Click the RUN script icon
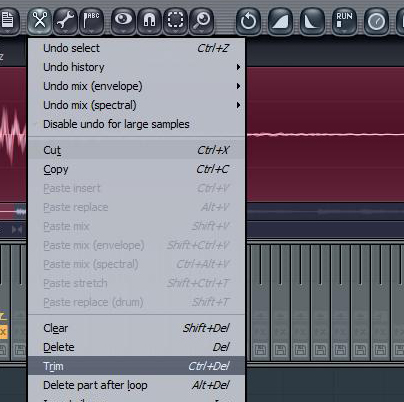This screenshot has height=402, width=404. coord(344,21)
